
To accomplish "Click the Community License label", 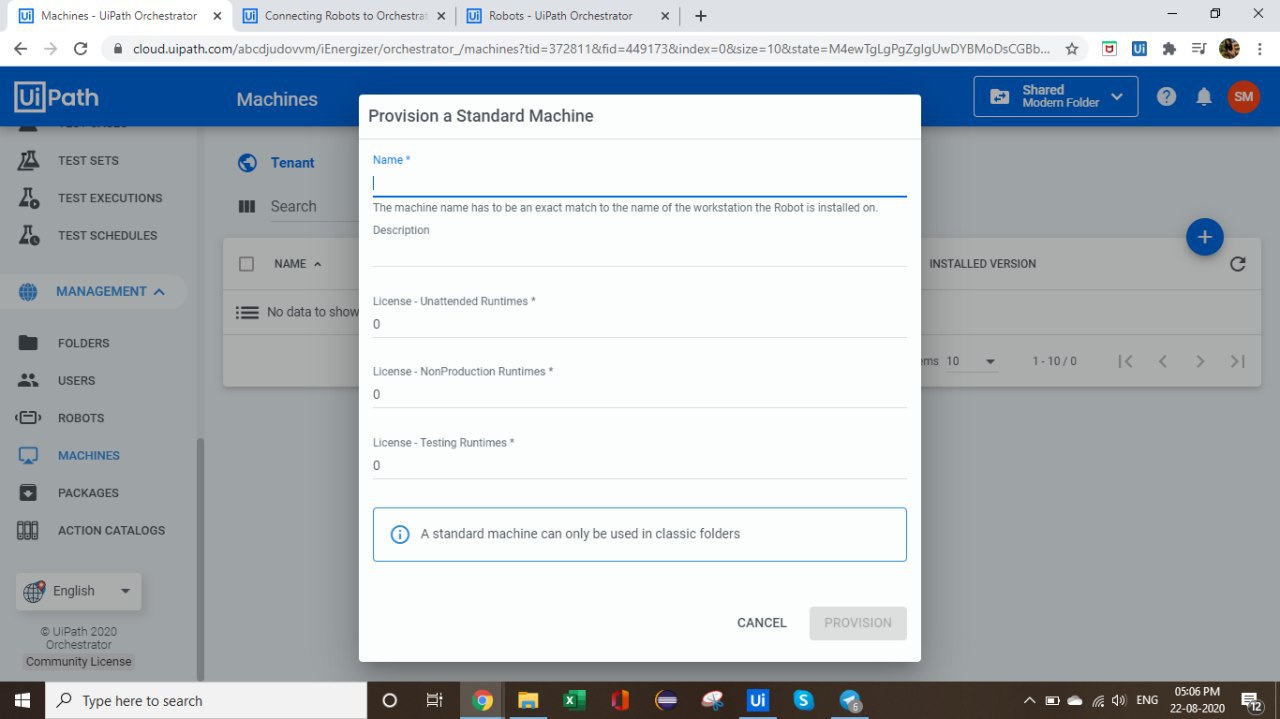I will pos(79,662).
